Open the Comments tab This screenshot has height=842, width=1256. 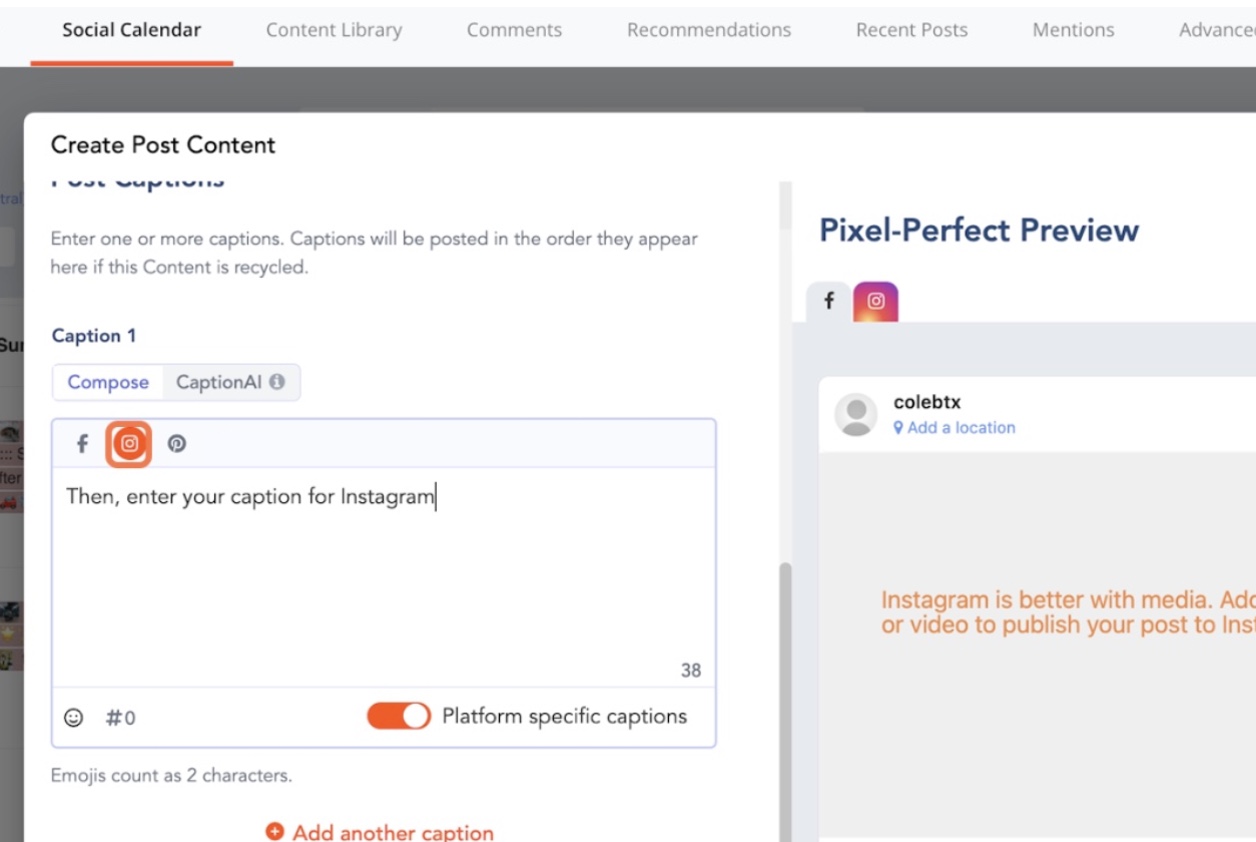point(514,30)
